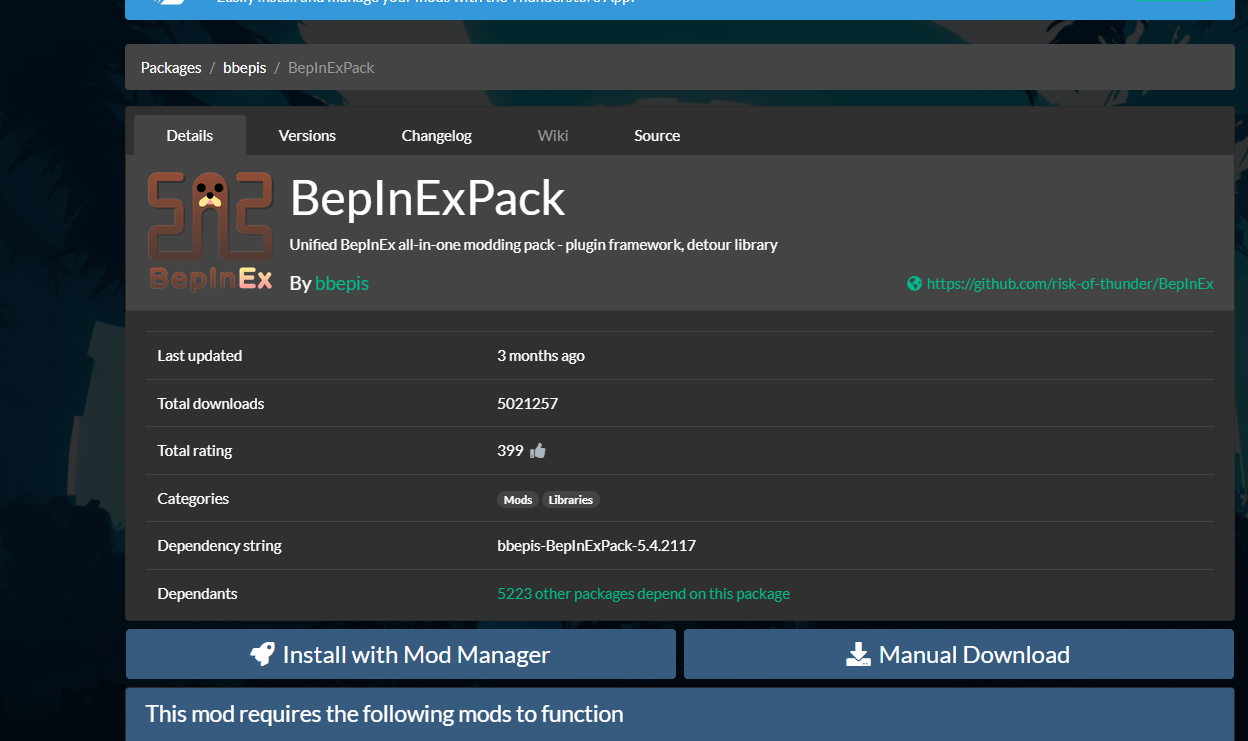Open the risk-of-thunder GitHub repository link
The width and height of the screenshot is (1248, 741).
pyautogui.click(x=1070, y=284)
